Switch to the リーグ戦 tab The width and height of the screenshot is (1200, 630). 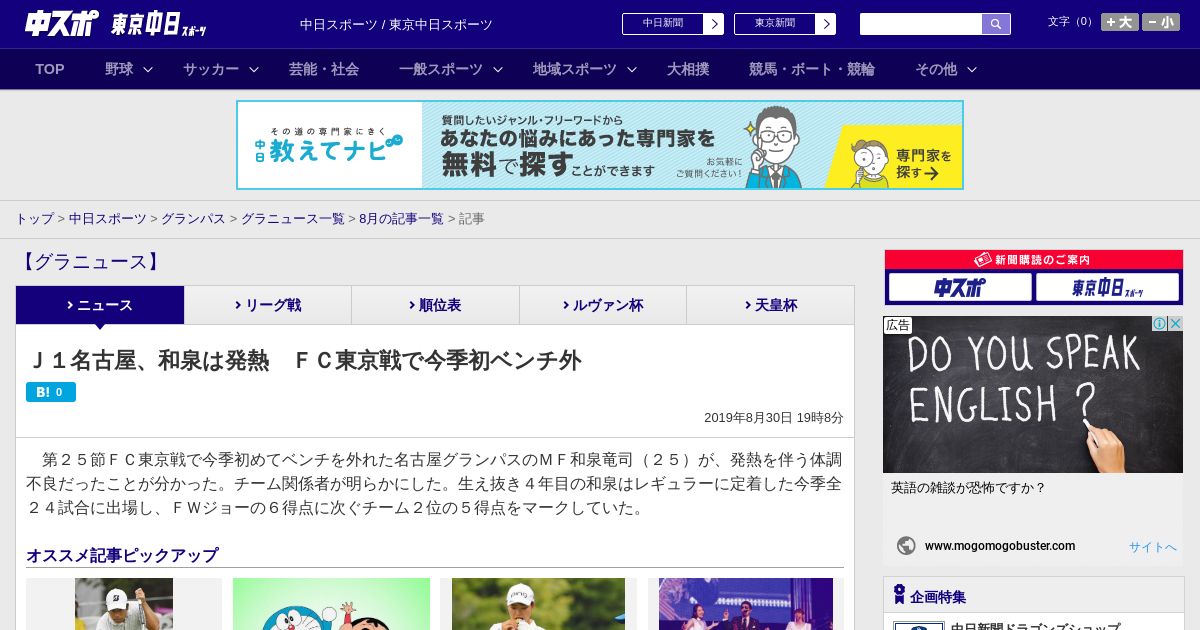(268, 305)
